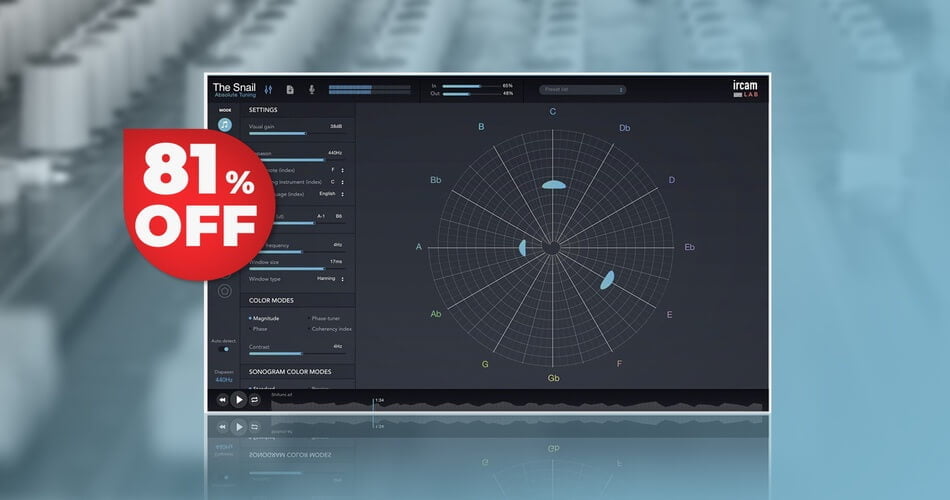Adjust the Visual gain slider
Screen dimensions: 950x500
click(296, 133)
